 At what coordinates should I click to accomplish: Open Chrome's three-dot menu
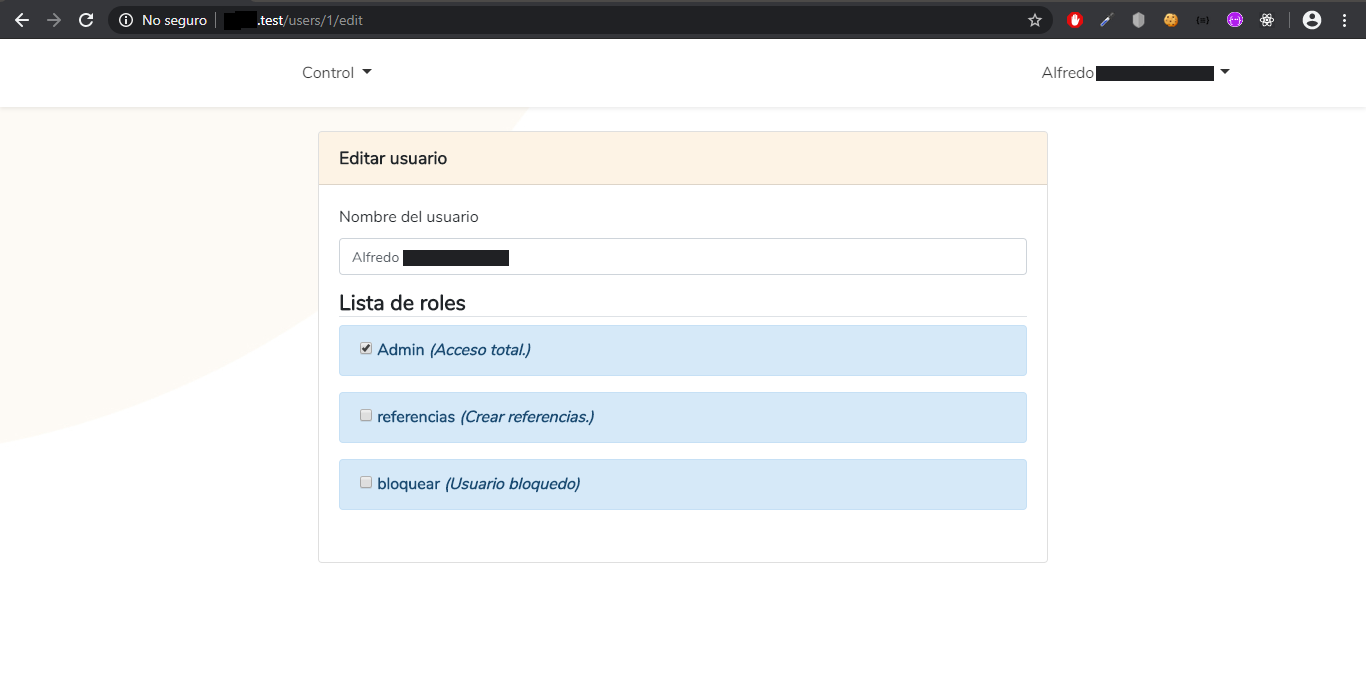pos(1344,20)
